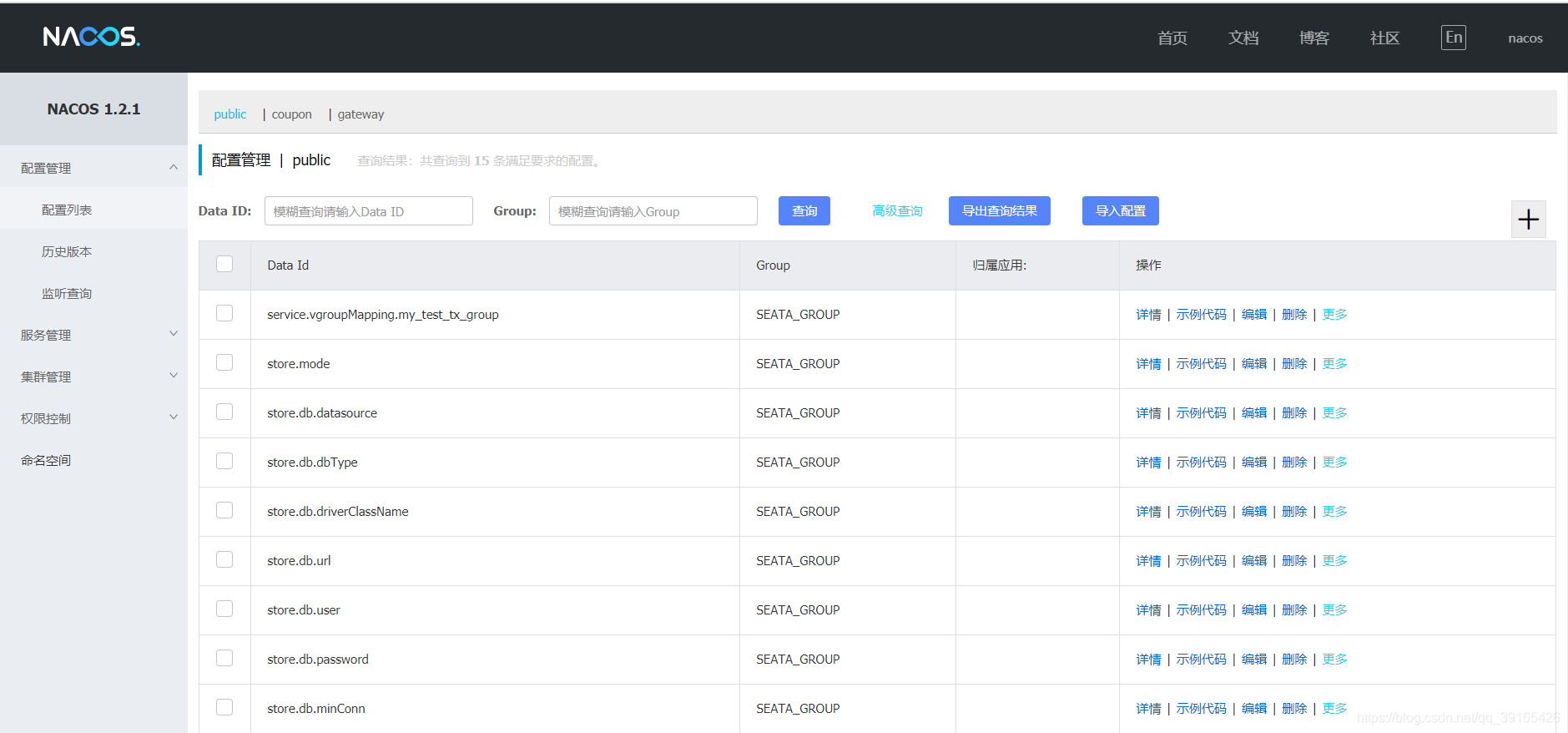
Task: Check the store.db.user row checkbox
Action: coord(224,609)
